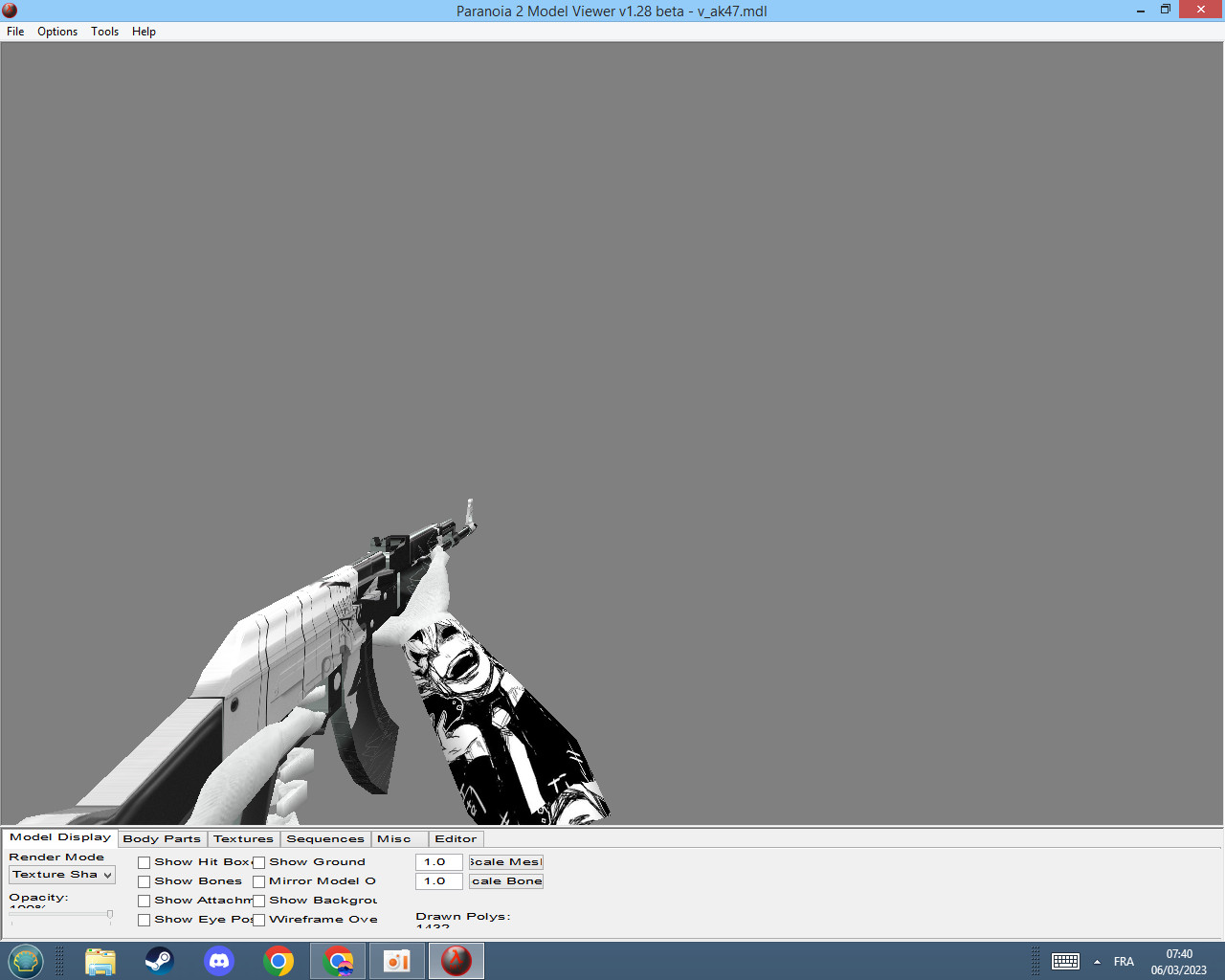This screenshot has height=980, width=1225.
Task: Enable the Show Bones checkbox
Action: [145, 880]
